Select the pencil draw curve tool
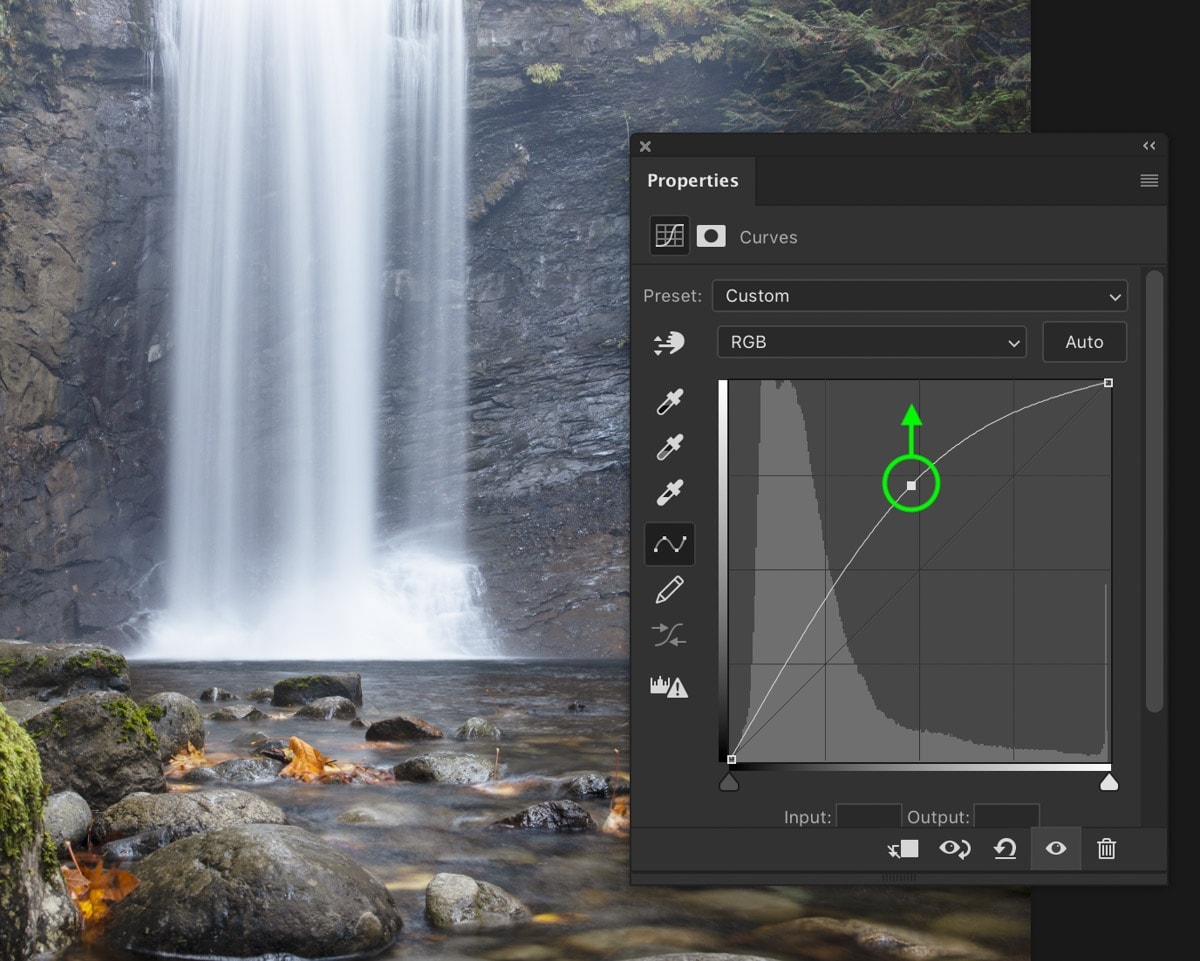Image resolution: width=1200 pixels, height=961 pixels. 669,590
